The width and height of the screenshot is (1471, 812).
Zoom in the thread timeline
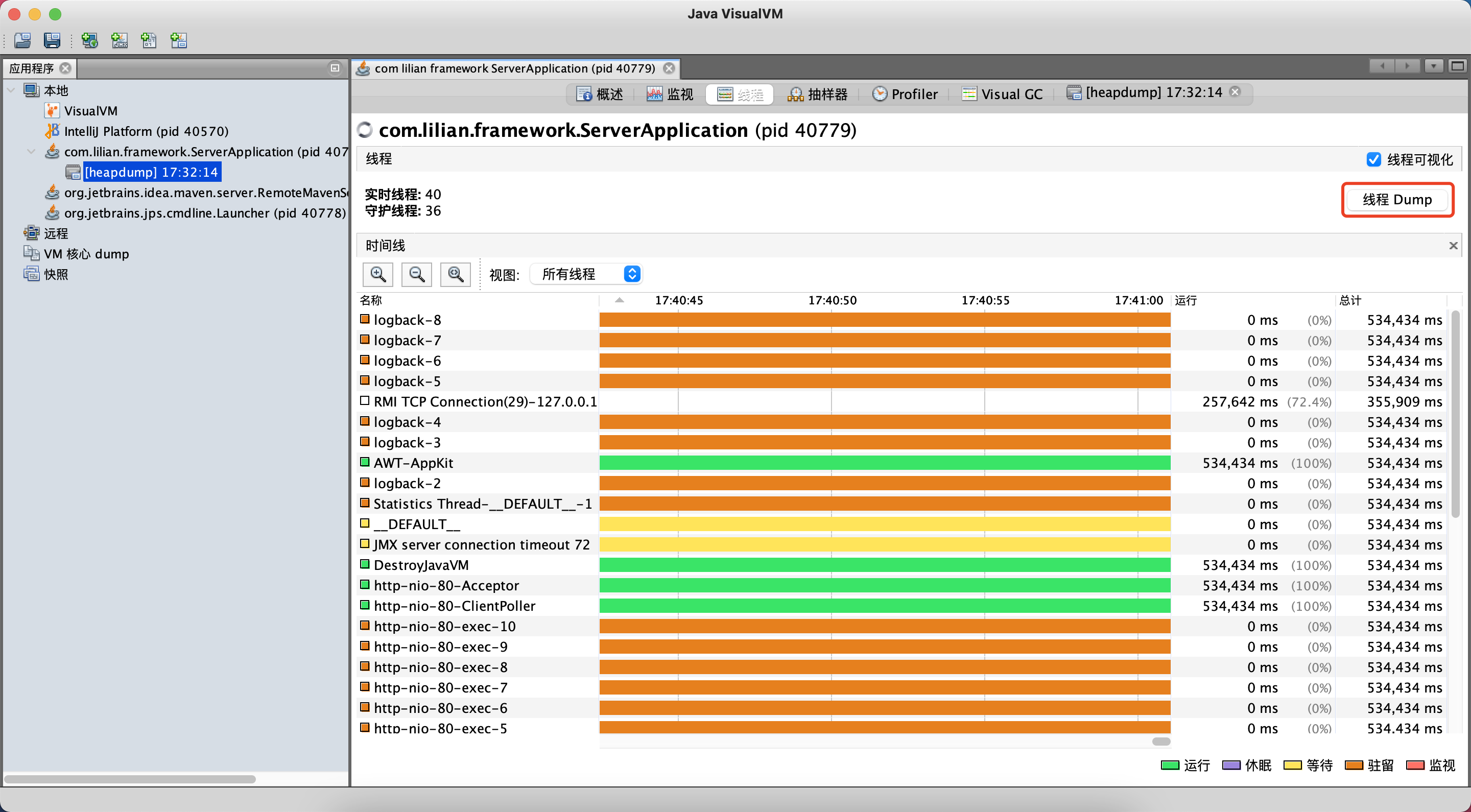[x=378, y=275]
